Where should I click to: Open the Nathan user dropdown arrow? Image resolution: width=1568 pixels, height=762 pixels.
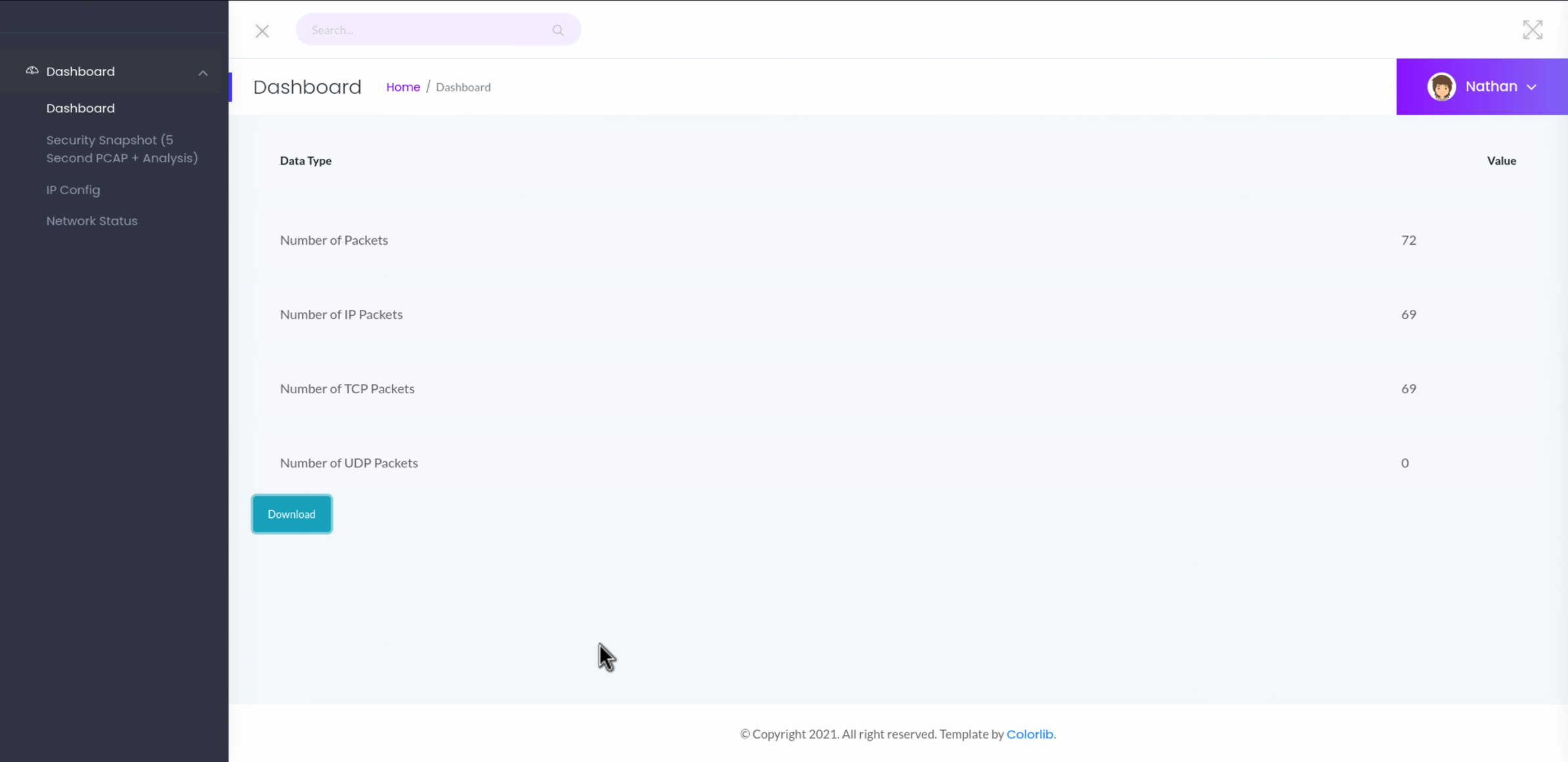[1532, 87]
